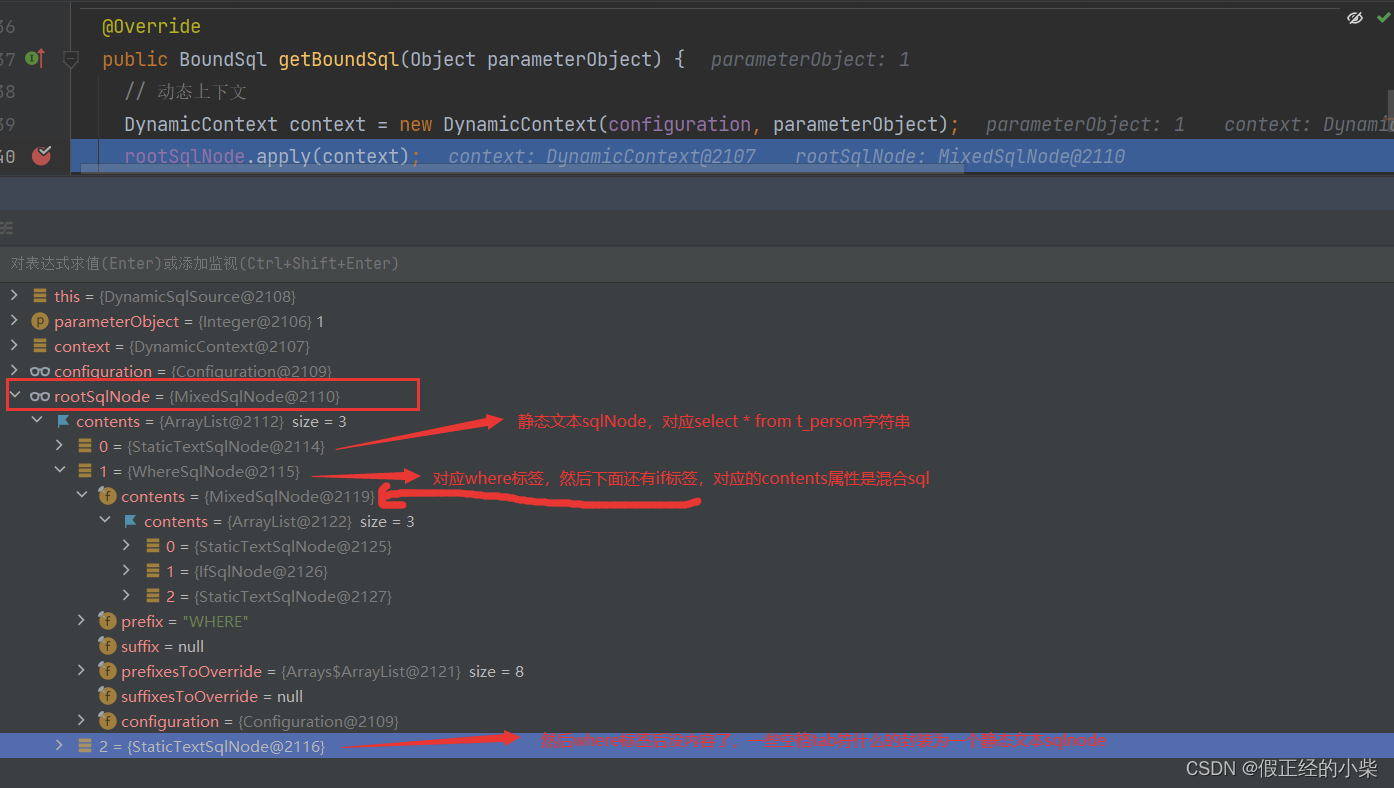Collapse the rootSqlNode MixedSqlNode node
The height and width of the screenshot is (788, 1394).
tap(13, 396)
